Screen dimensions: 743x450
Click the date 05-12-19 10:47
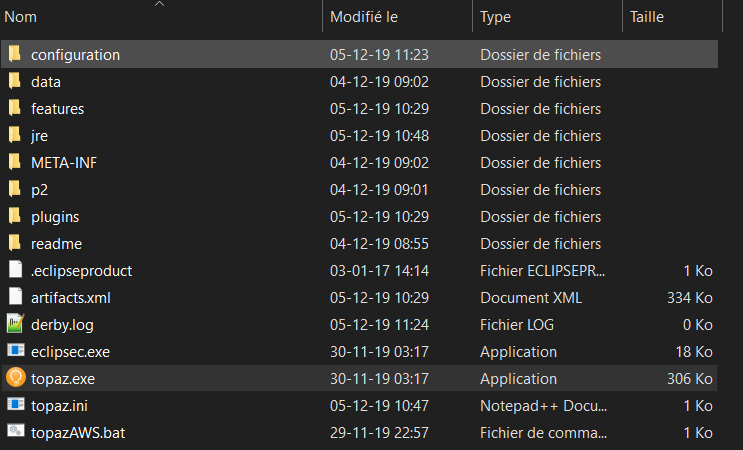coord(380,406)
